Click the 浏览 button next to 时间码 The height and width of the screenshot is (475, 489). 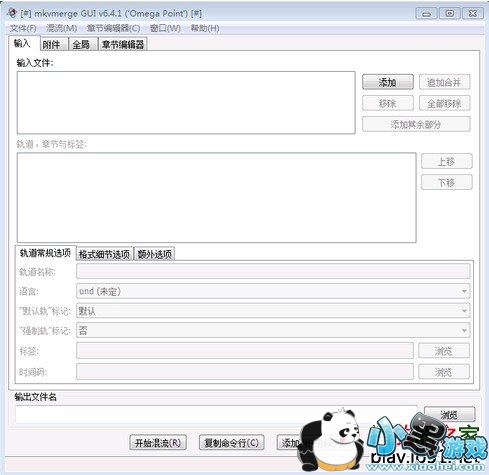click(x=444, y=372)
